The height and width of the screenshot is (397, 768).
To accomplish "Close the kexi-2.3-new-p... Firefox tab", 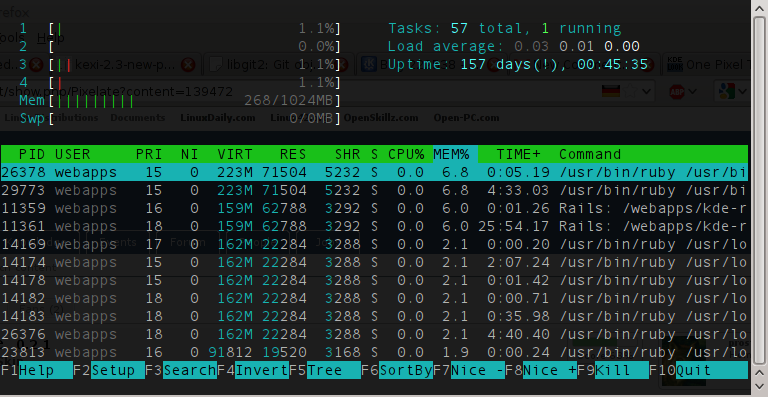I will point(188,64).
